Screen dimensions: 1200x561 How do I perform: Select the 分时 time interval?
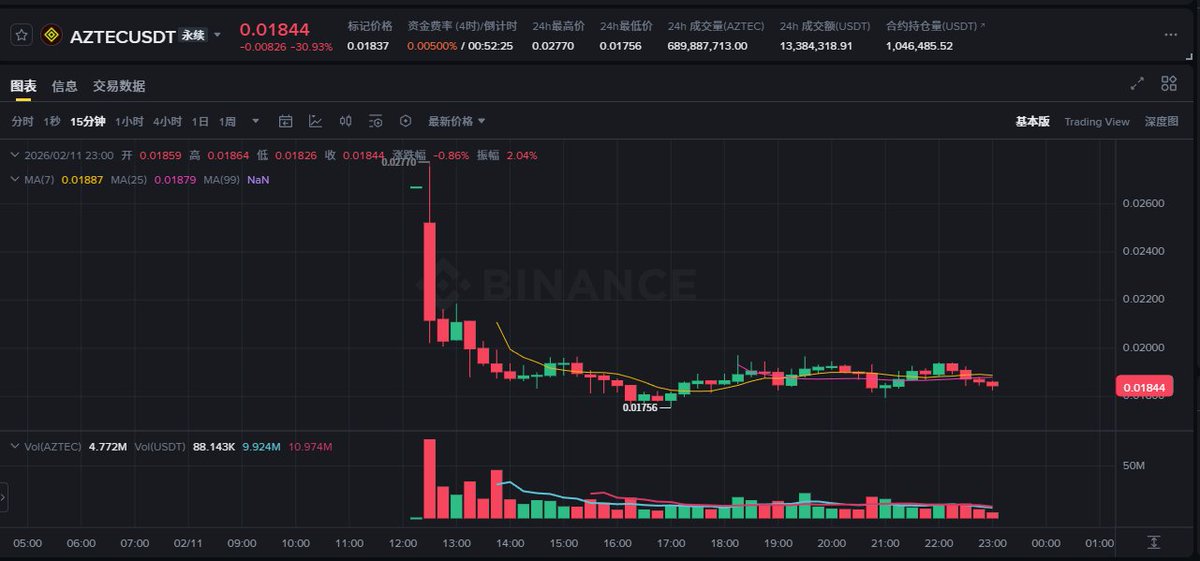pyautogui.click(x=22, y=121)
